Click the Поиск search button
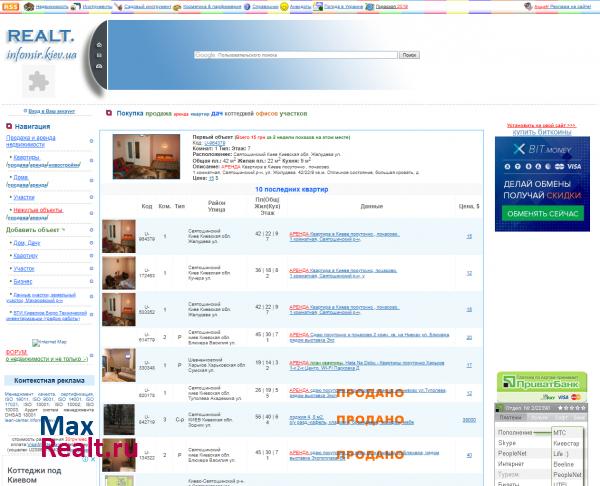The width and height of the screenshot is (600, 486). click(x=409, y=55)
